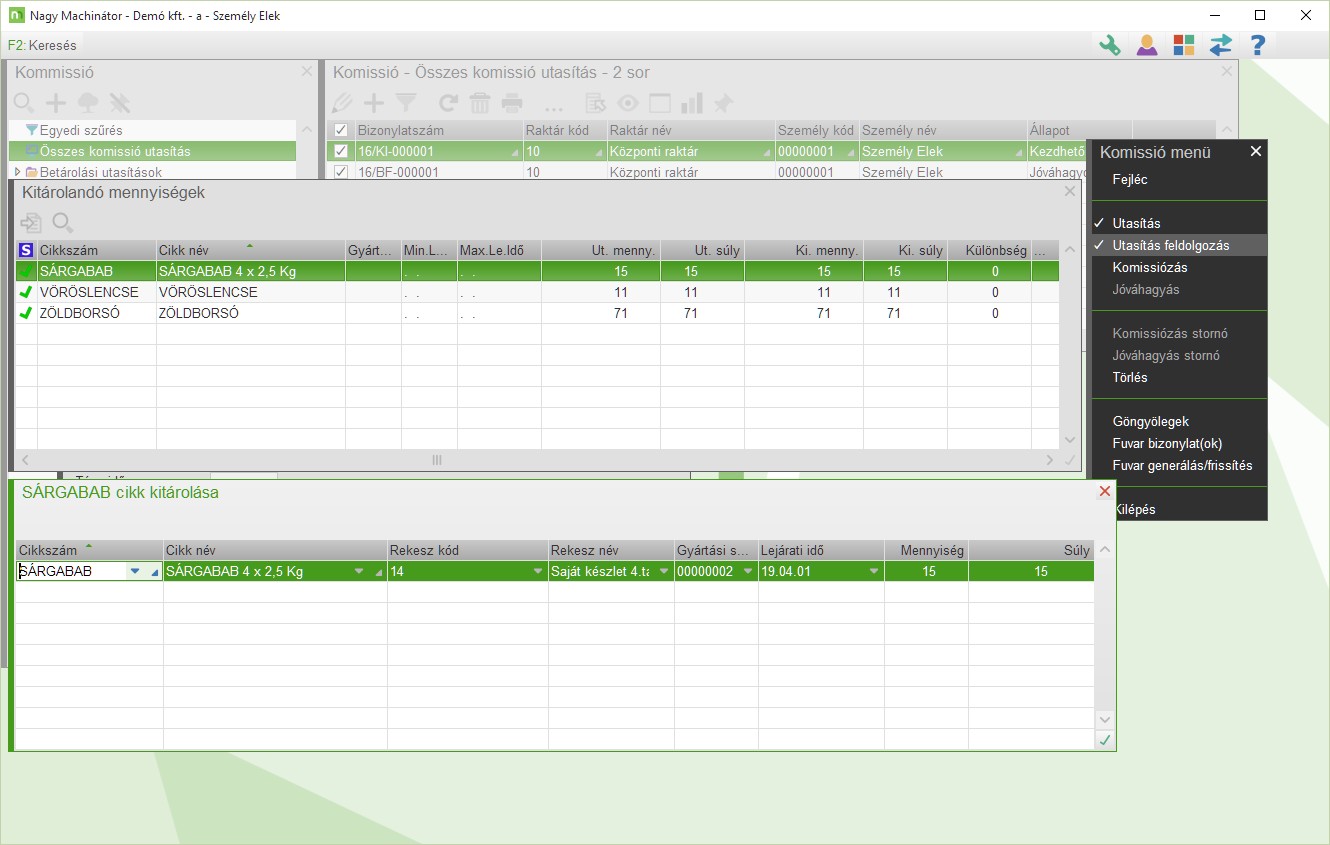Close the SÁRGABAB cikk kitárolása panel
This screenshot has width=1330, height=845.
pos(1105,491)
